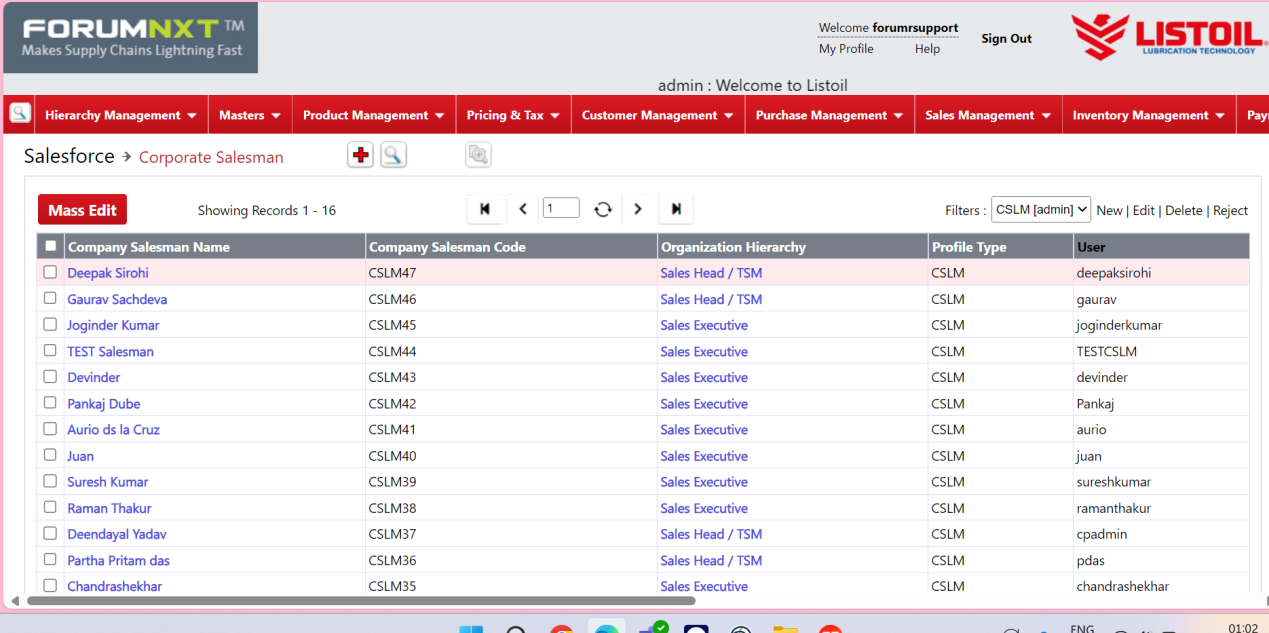The width and height of the screenshot is (1269, 633).
Task: Open the Deepak Sirohi salesman record
Action: click(108, 273)
